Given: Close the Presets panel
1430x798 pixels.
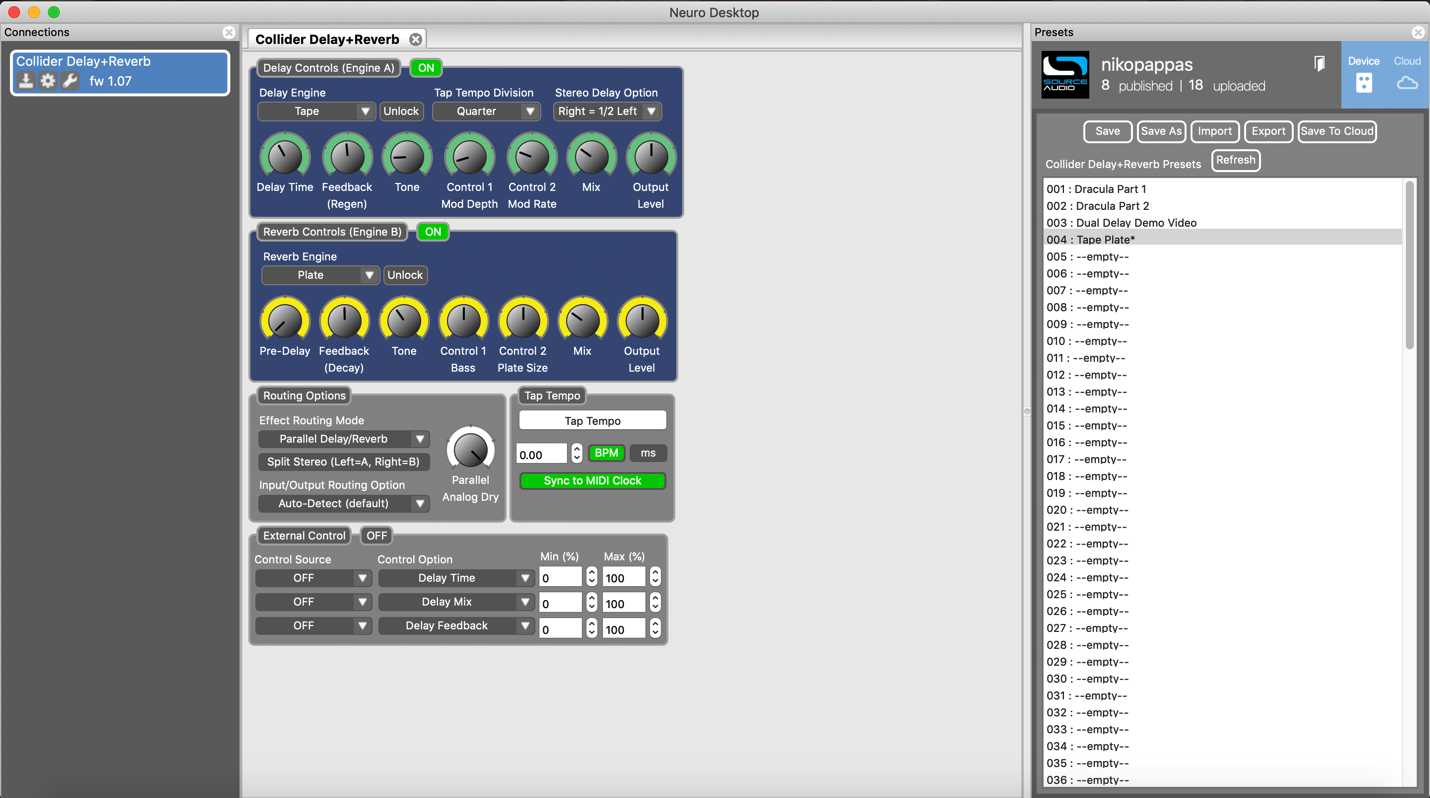Looking at the screenshot, I should [1418, 32].
